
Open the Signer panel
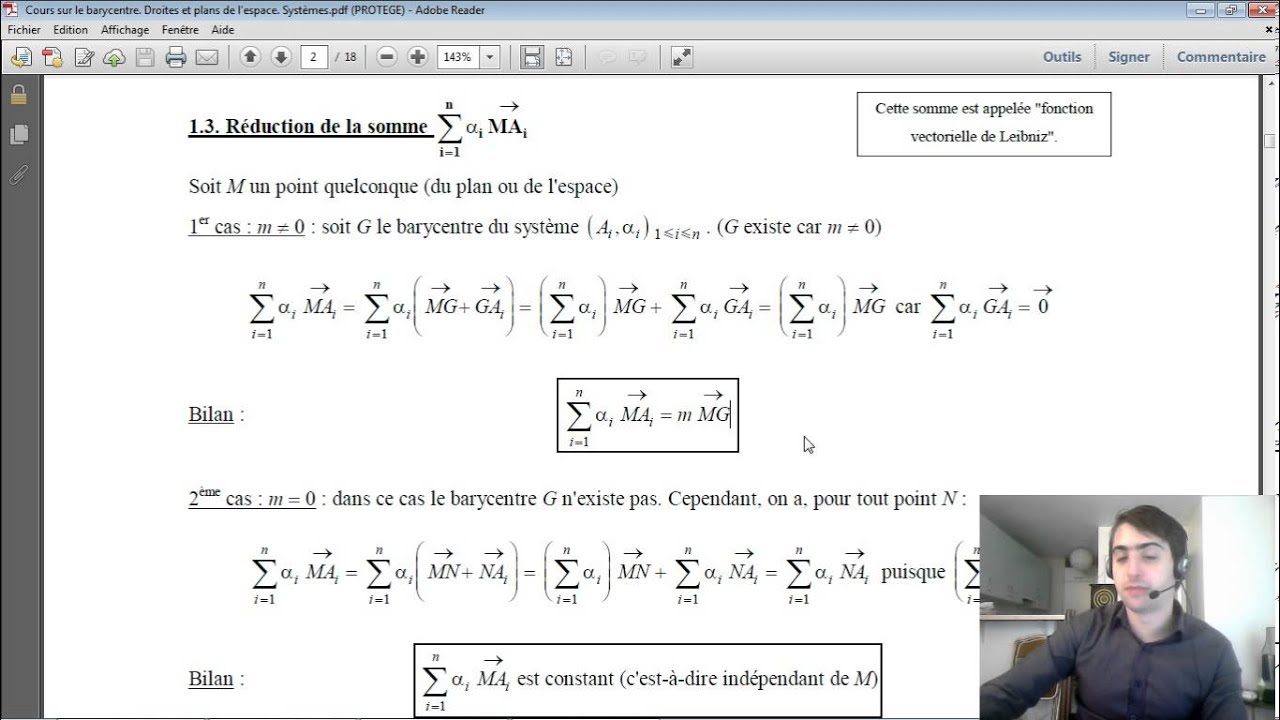1129,57
